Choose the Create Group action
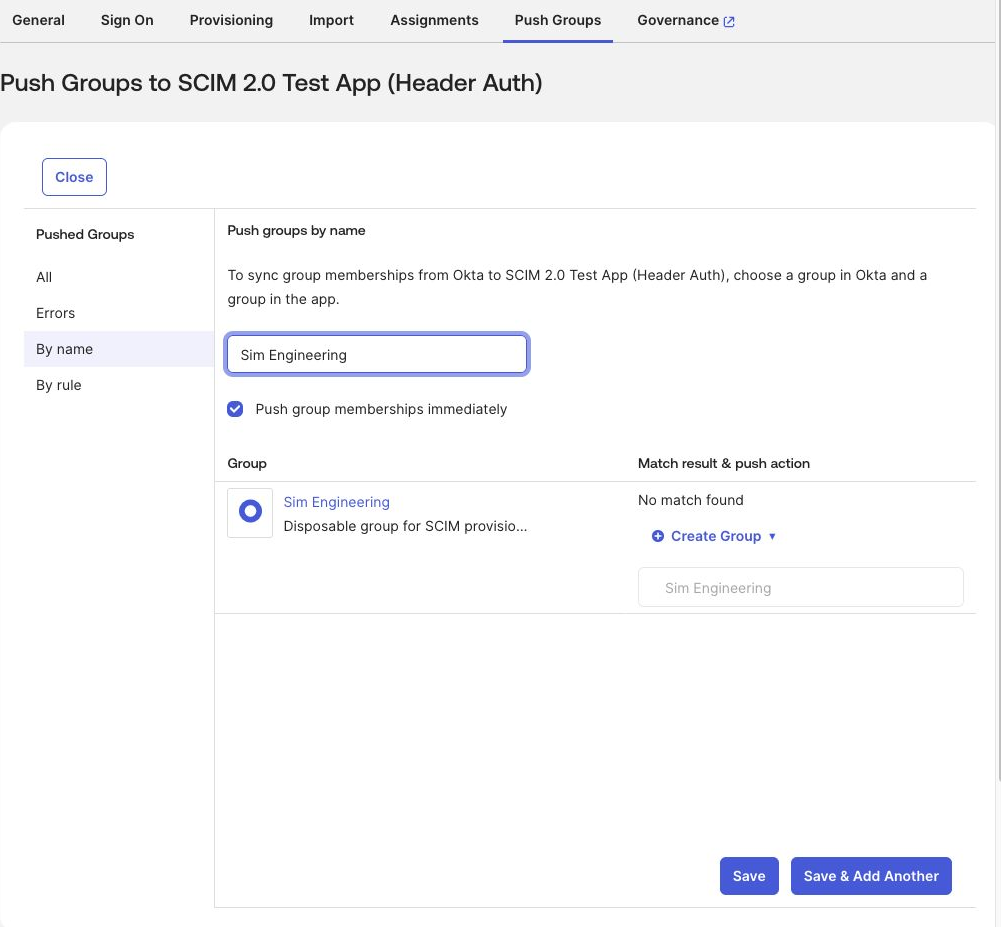The image size is (1001, 927). click(x=716, y=536)
